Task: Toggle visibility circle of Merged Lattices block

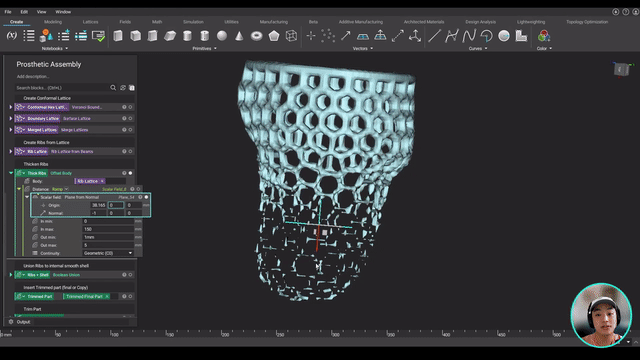Action: pyautogui.click(x=131, y=130)
